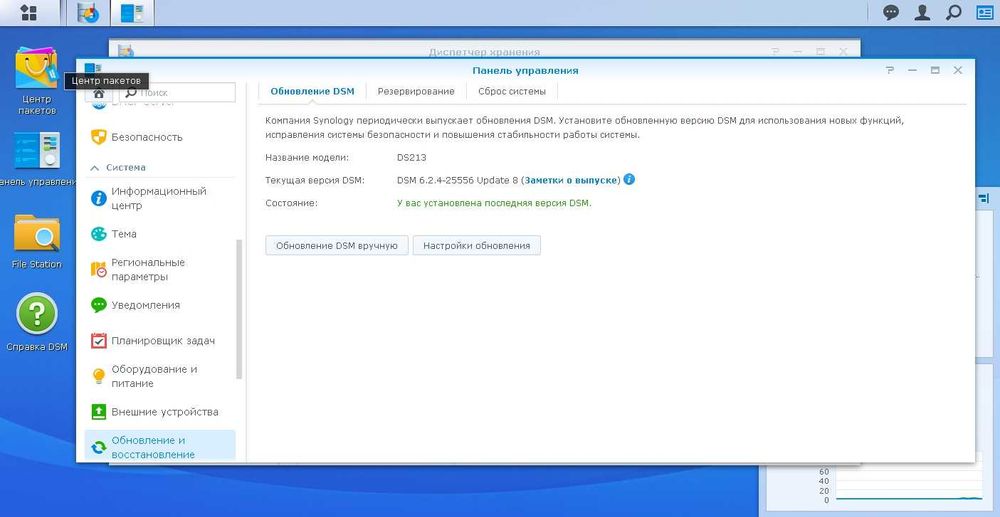Click the sidebar scrollbar in Control Panel
The image size is (1000, 517).
pyautogui.click(x=239, y=309)
